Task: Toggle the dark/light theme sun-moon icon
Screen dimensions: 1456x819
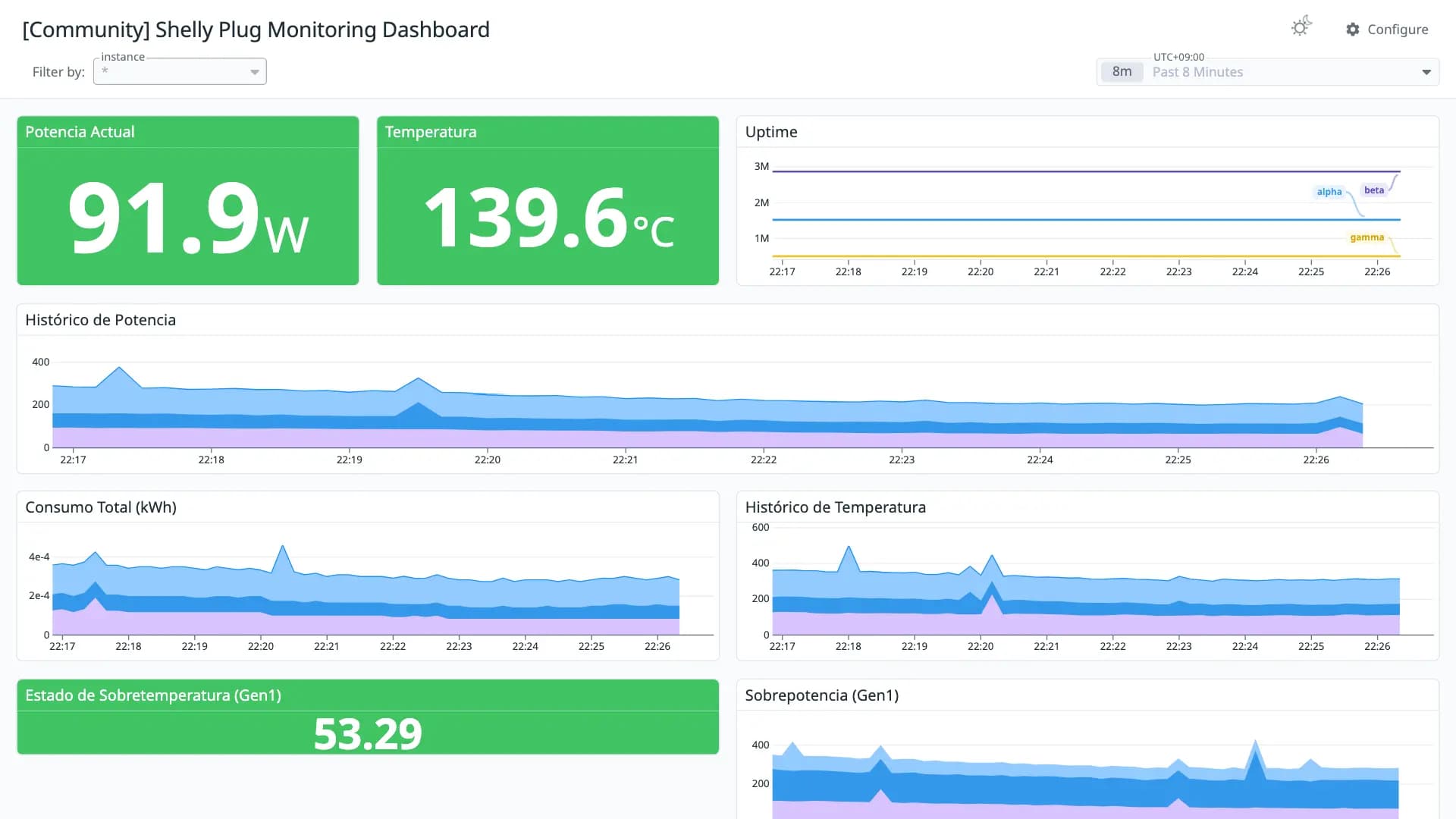Action: tap(1301, 27)
